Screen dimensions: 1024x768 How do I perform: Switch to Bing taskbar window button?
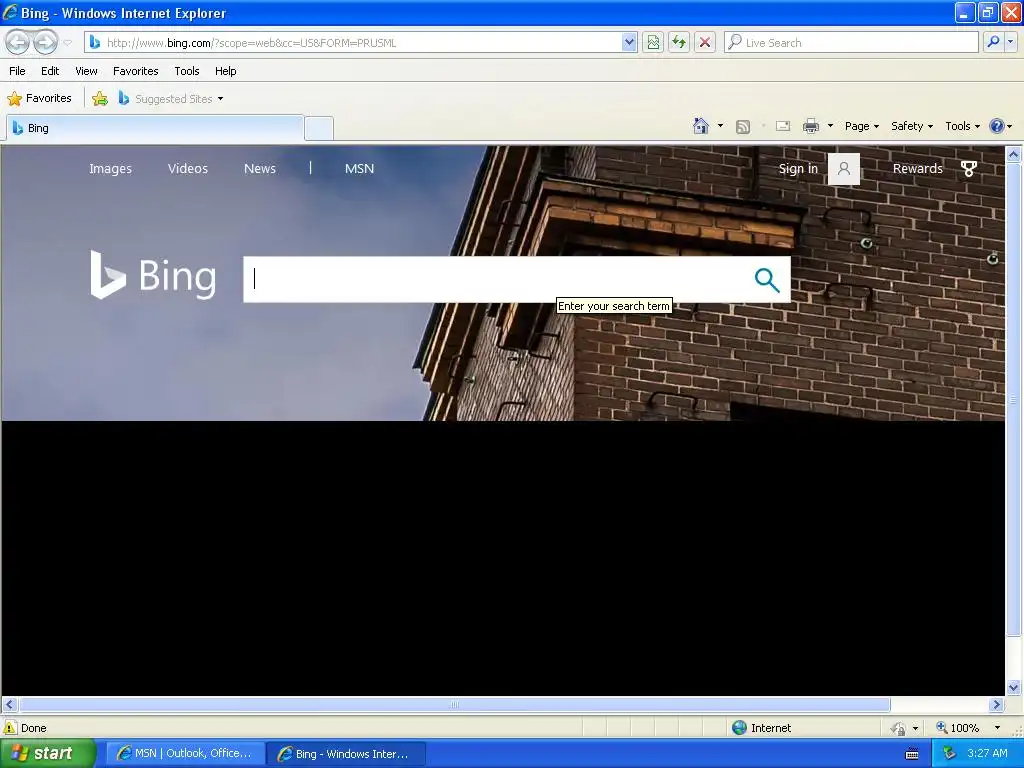(345, 754)
